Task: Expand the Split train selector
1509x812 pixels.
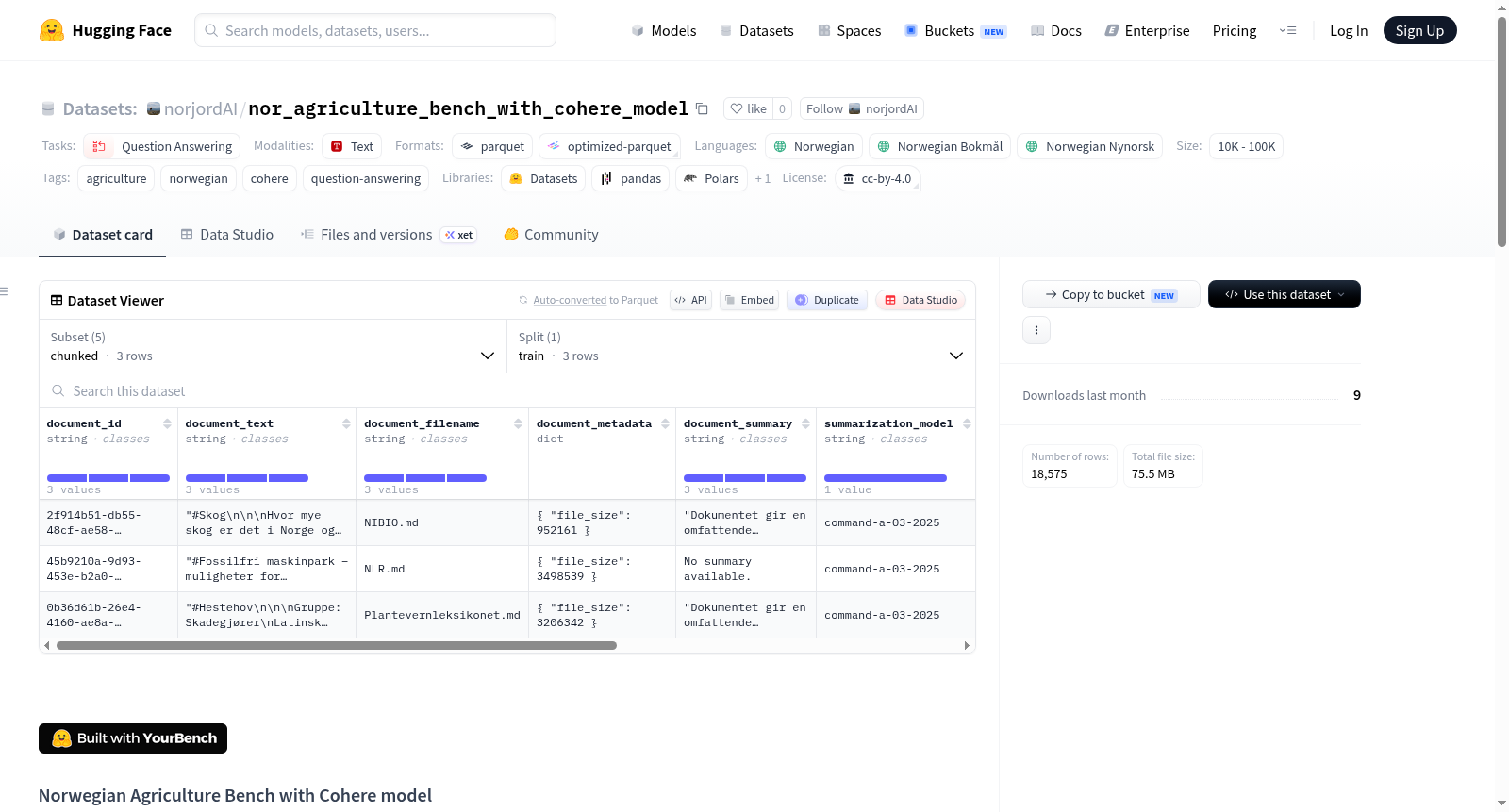Action: pyautogui.click(x=740, y=346)
